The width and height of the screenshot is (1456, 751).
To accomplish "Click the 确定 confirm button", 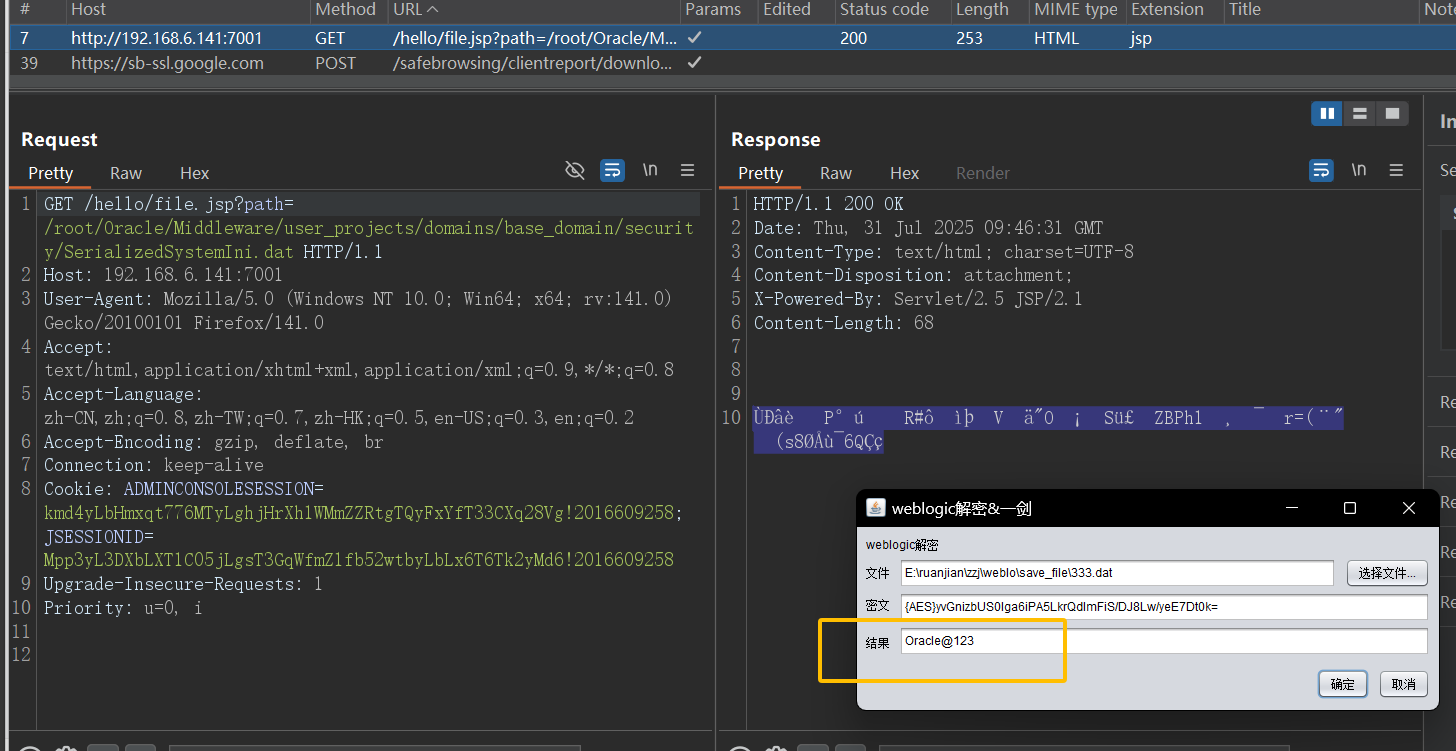I will pyautogui.click(x=1342, y=684).
